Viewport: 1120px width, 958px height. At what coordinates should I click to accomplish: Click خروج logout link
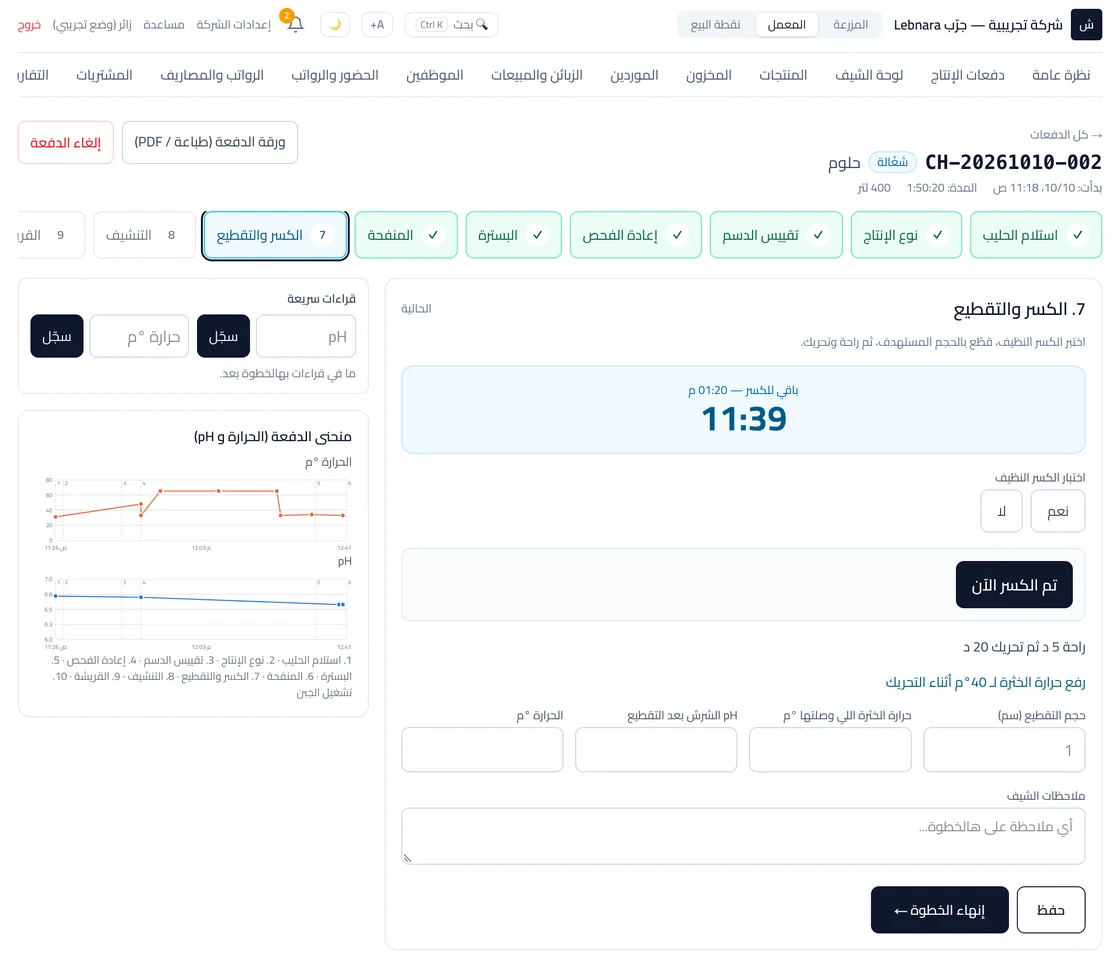tap(29, 25)
